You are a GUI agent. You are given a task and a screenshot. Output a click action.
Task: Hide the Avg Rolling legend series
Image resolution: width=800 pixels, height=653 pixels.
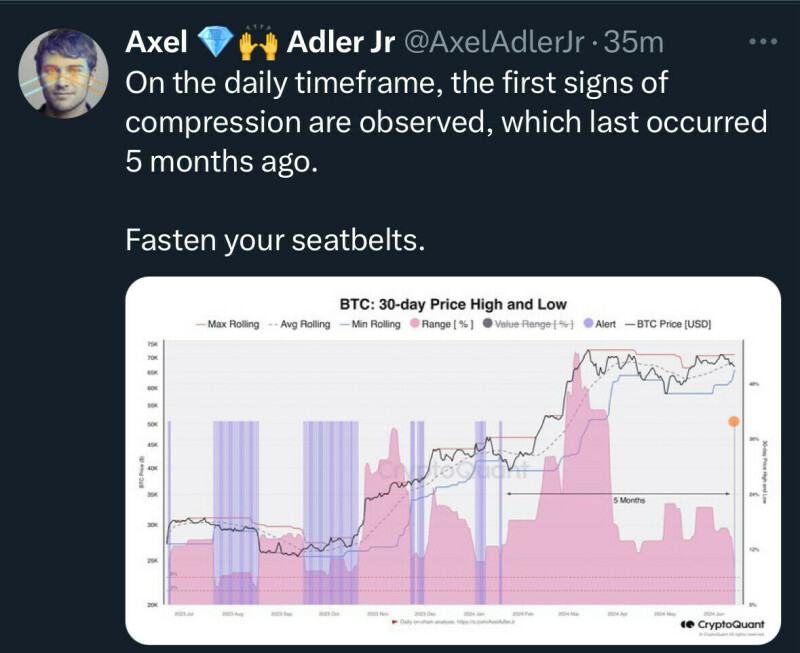299,324
